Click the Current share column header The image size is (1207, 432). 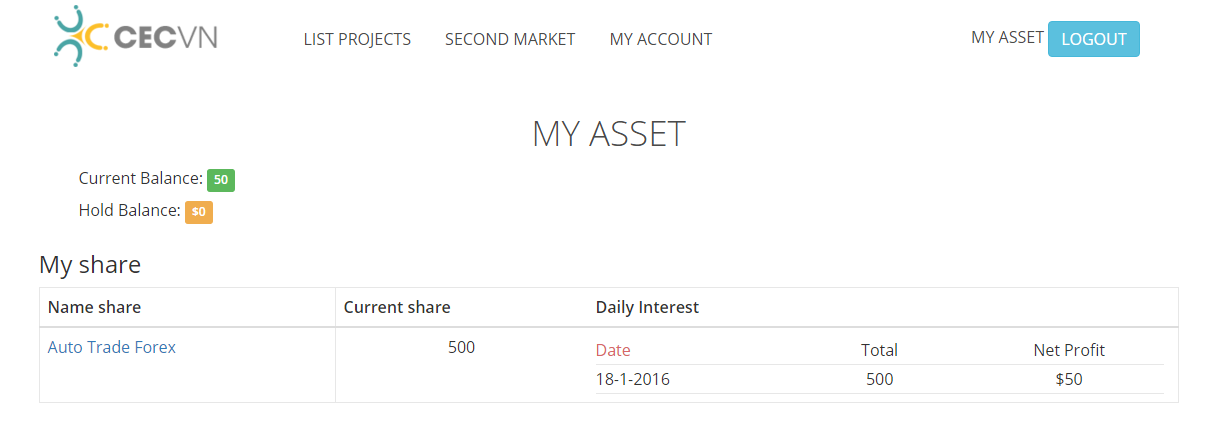[397, 307]
